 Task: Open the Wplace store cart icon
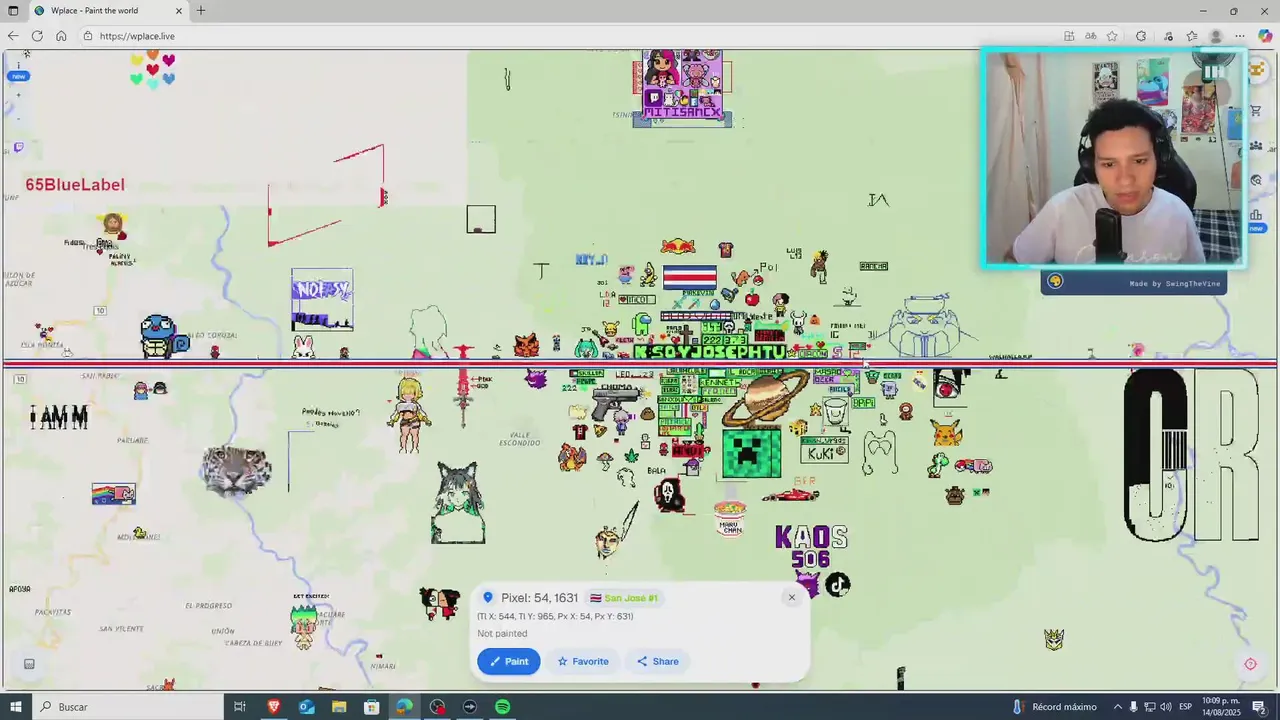pyautogui.click(x=1257, y=111)
